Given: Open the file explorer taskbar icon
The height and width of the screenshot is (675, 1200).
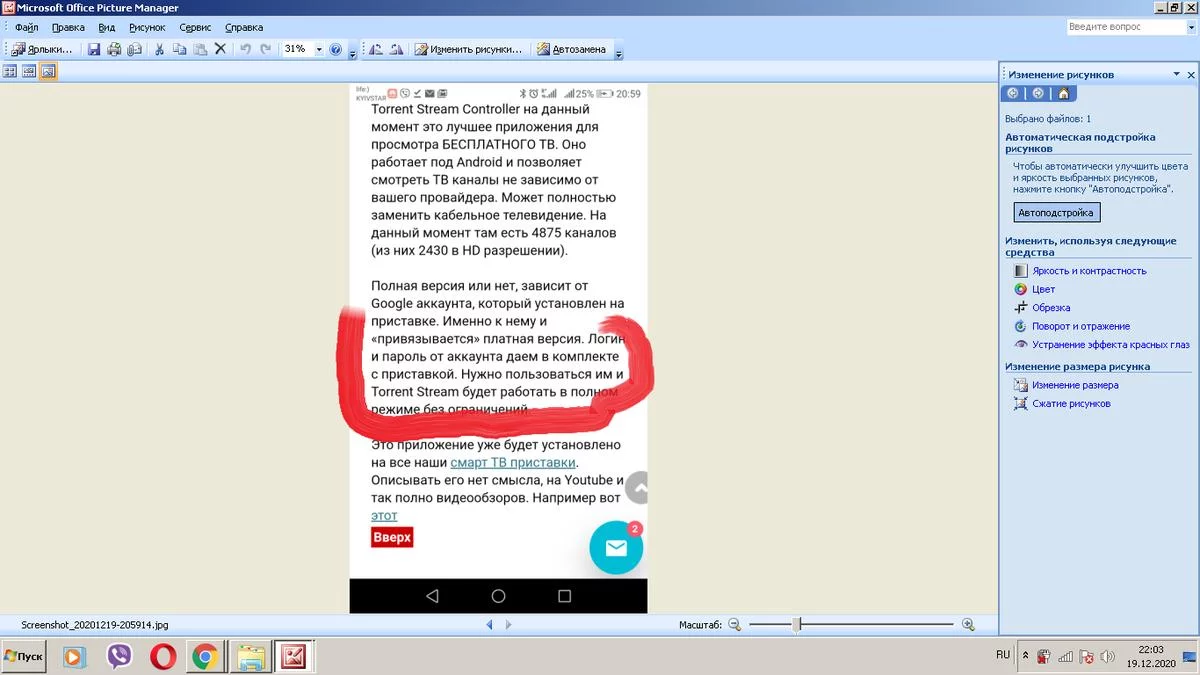Looking at the screenshot, I should pos(251,656).
